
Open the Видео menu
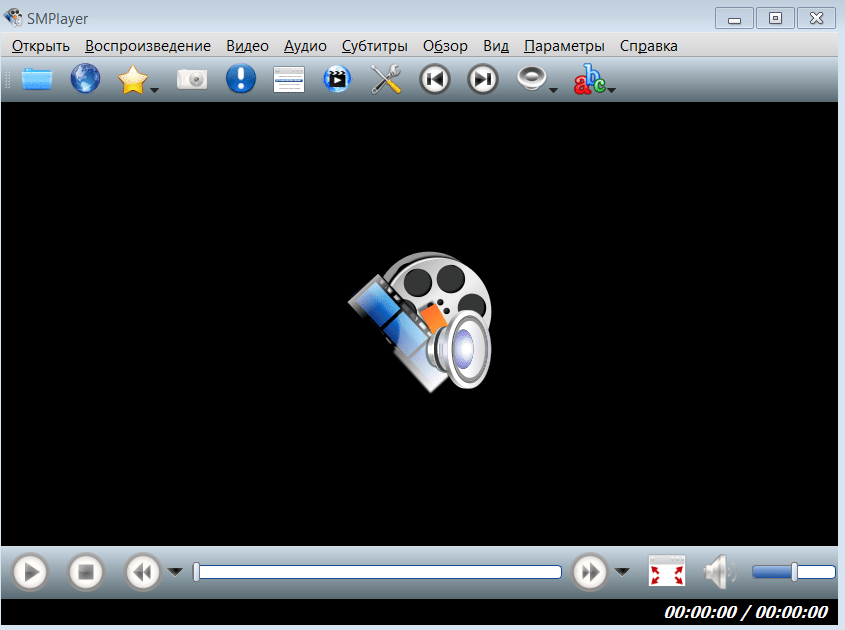(247, 46)
